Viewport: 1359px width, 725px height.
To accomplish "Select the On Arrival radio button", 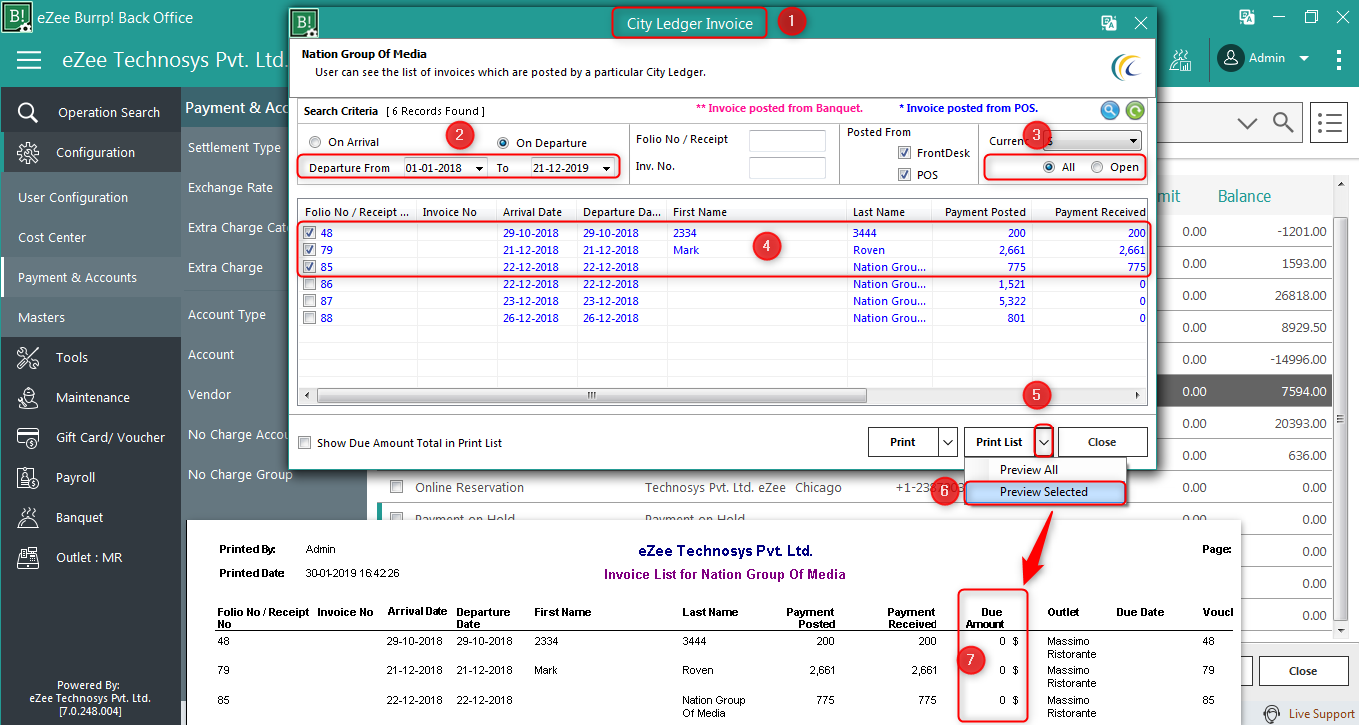I will (x=315, y=142).
